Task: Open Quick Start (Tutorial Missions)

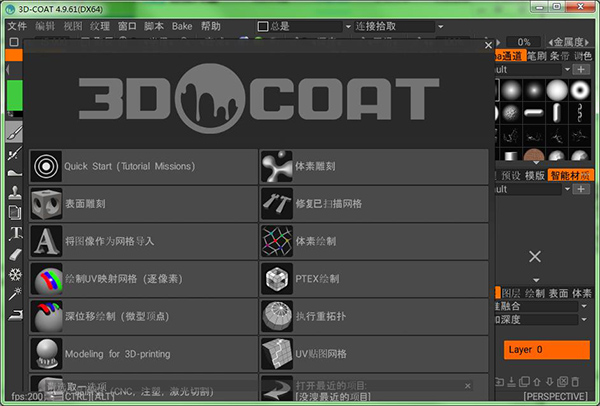Action: (143, 166)
